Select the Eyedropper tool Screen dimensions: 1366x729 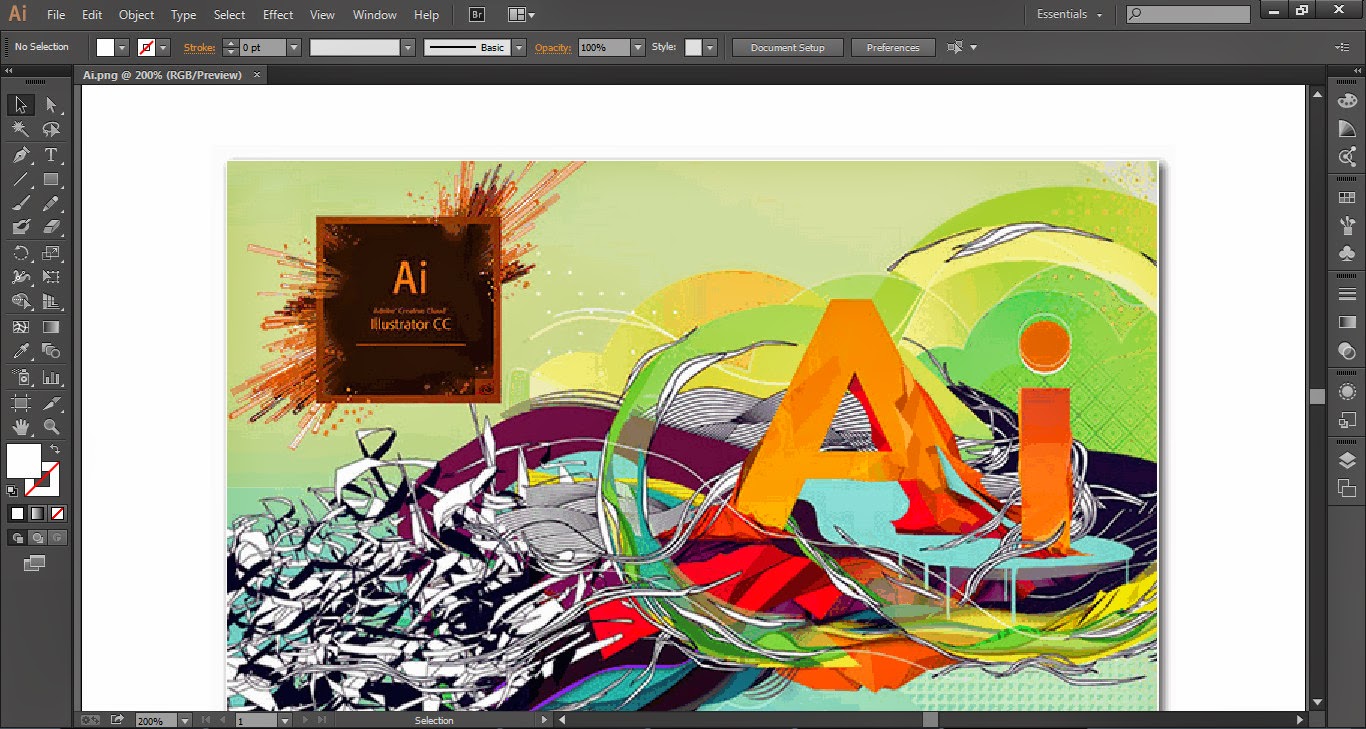[x=21, y=351]
